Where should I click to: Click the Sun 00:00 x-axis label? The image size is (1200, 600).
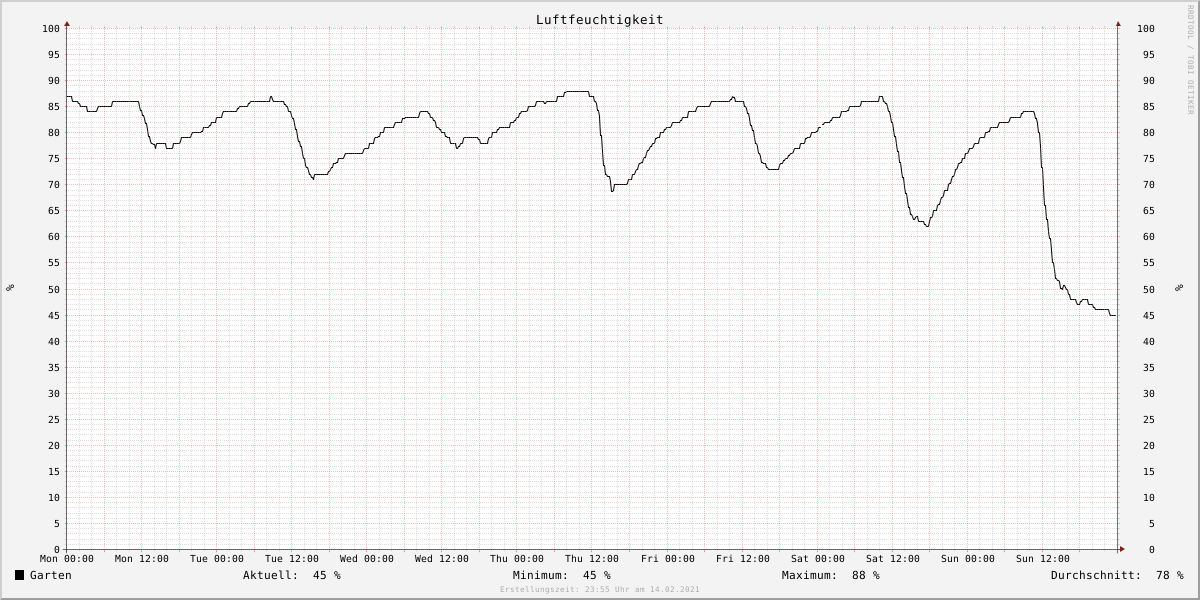click(968, 559)
